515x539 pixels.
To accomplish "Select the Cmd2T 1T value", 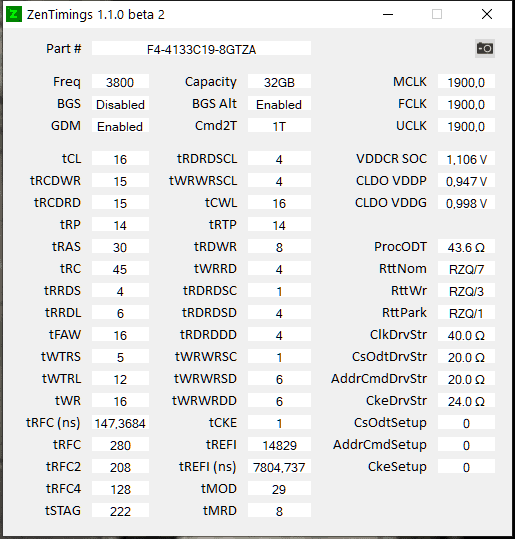I will point(279,125).
